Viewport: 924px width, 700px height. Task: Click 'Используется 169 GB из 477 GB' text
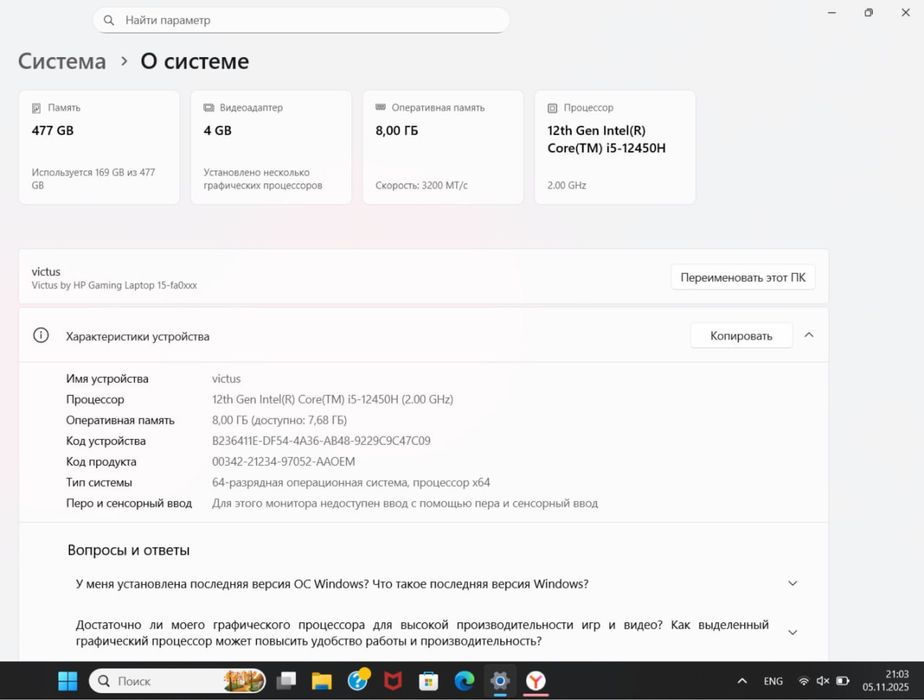click(93, 179)
